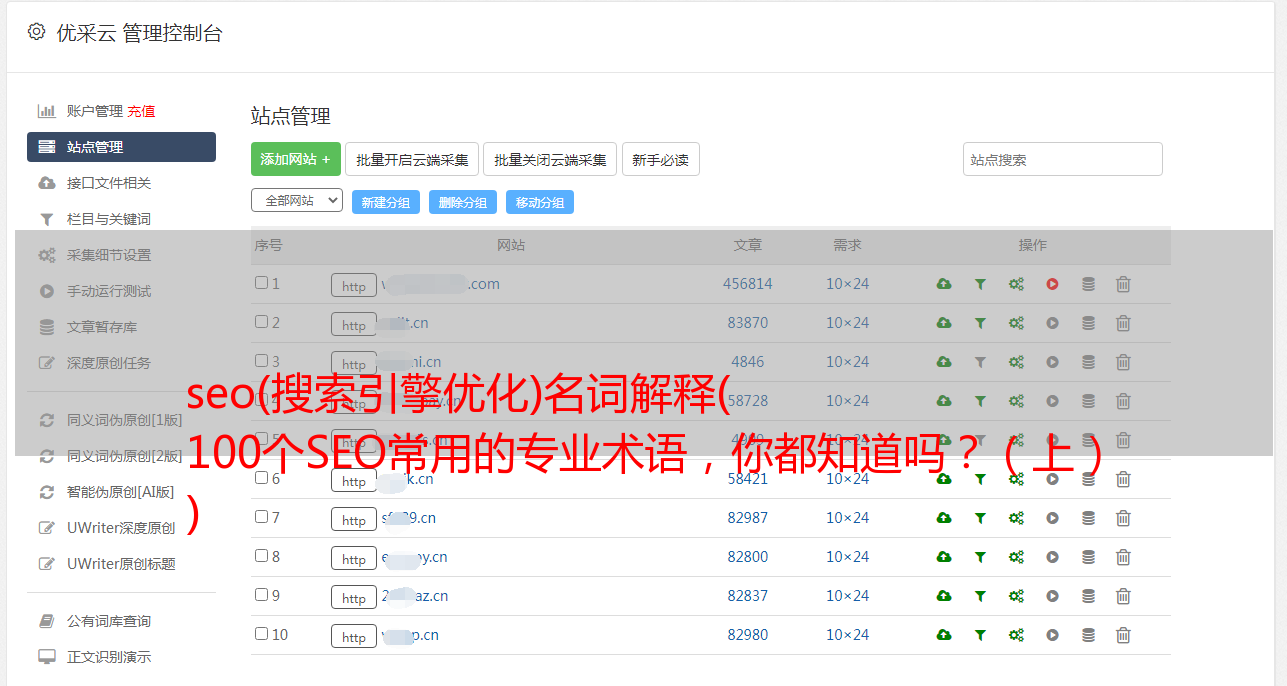Click the http button in row 9
1287x686 pixels.
coord(354,597)
